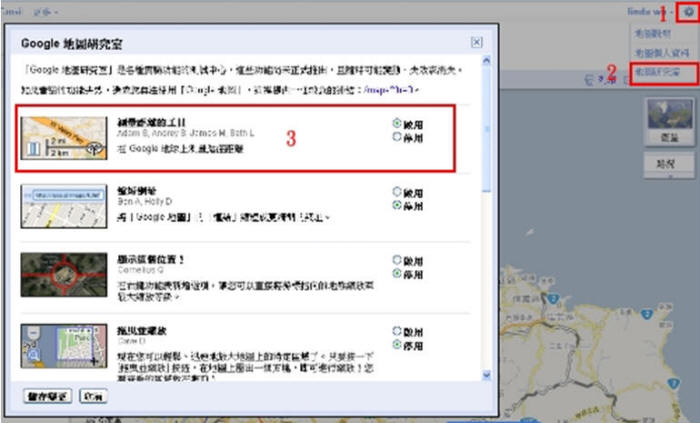Image resolution: width=700 pixels, height=423 pixels.
Task: Enable the distance measurement tool (Adam B row)
Action: [397, 123]
